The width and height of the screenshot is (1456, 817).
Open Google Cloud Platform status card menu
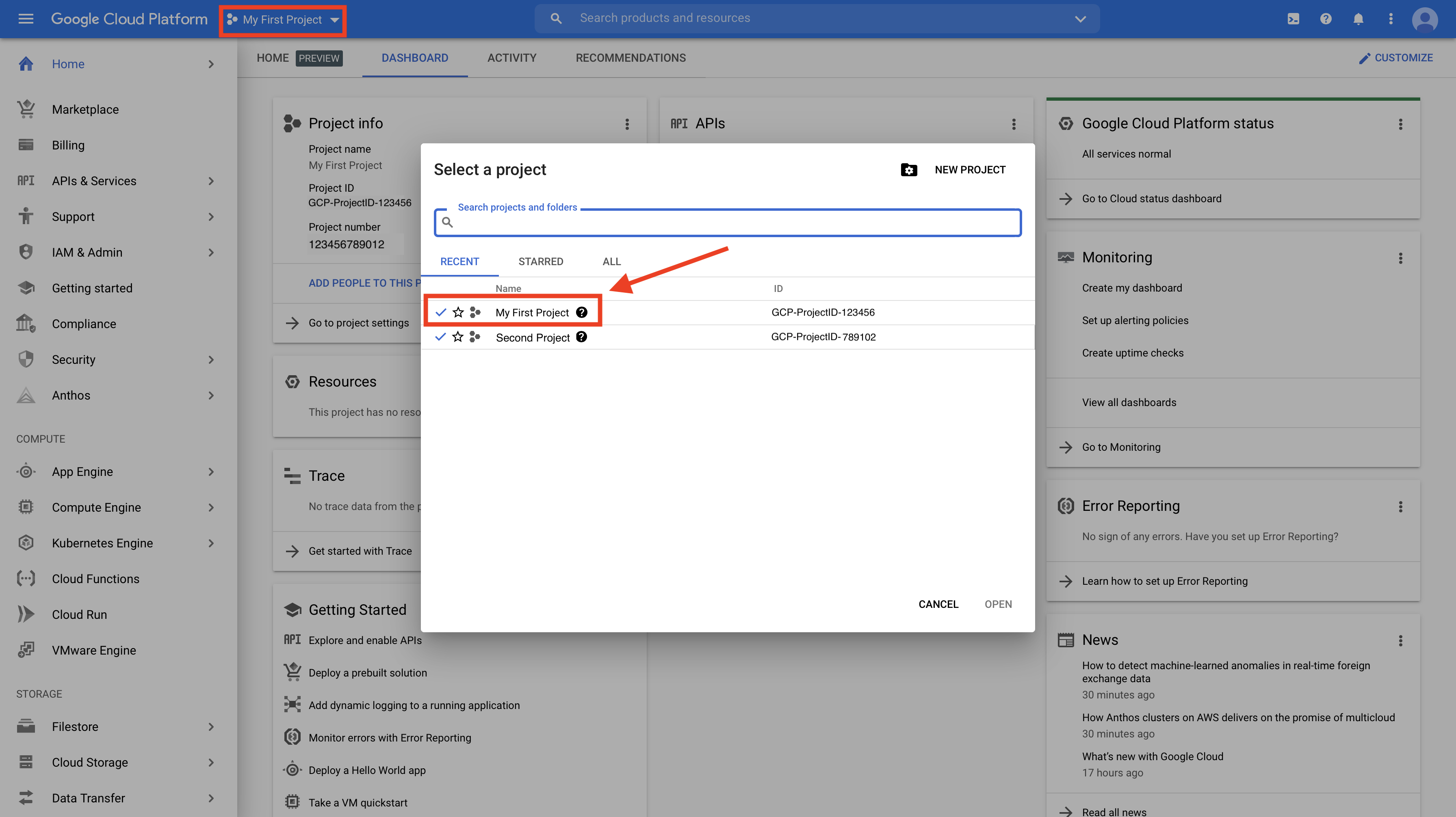[x=1400, y=124]
